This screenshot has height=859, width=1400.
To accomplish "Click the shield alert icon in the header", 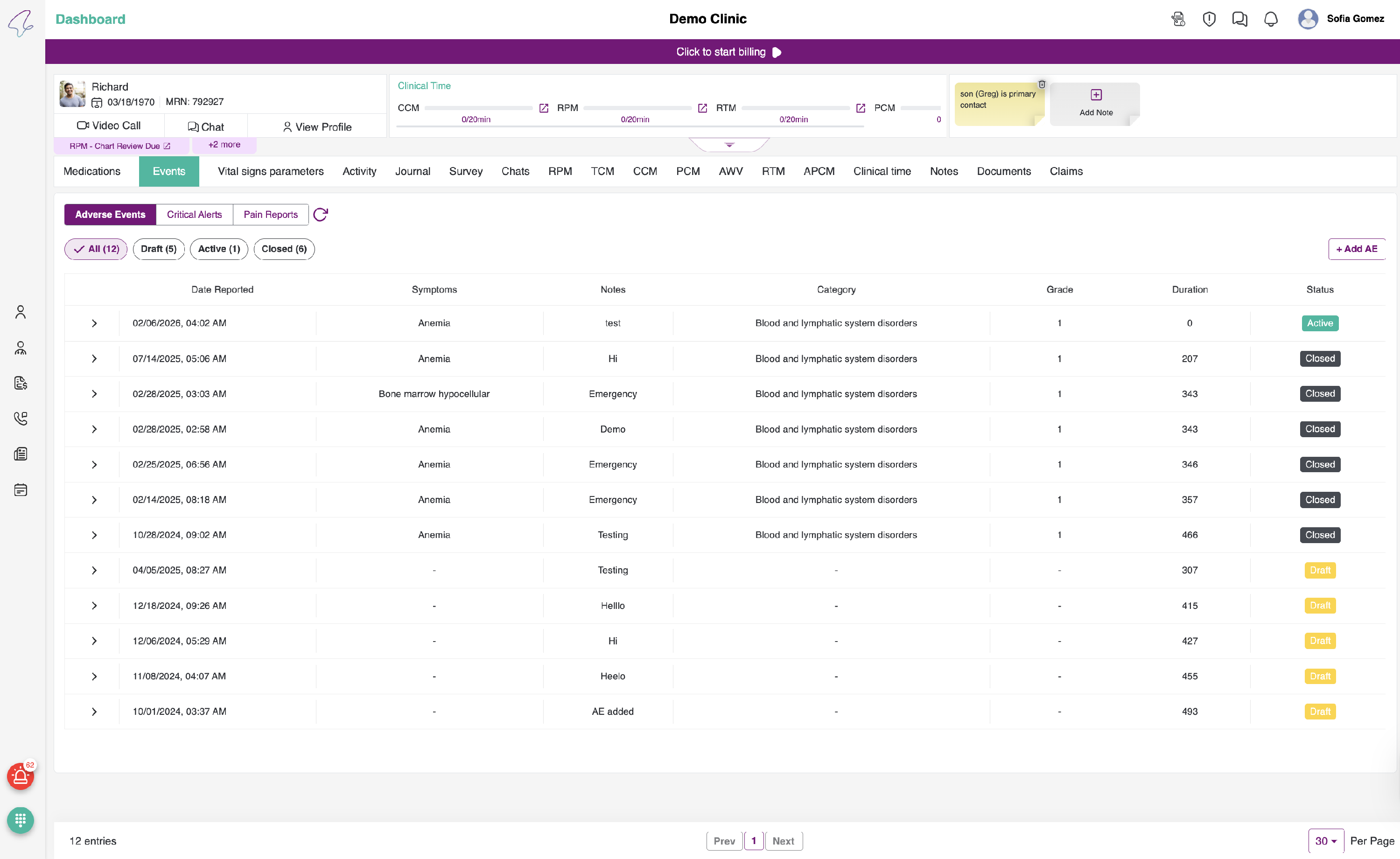I will 1209,19.
